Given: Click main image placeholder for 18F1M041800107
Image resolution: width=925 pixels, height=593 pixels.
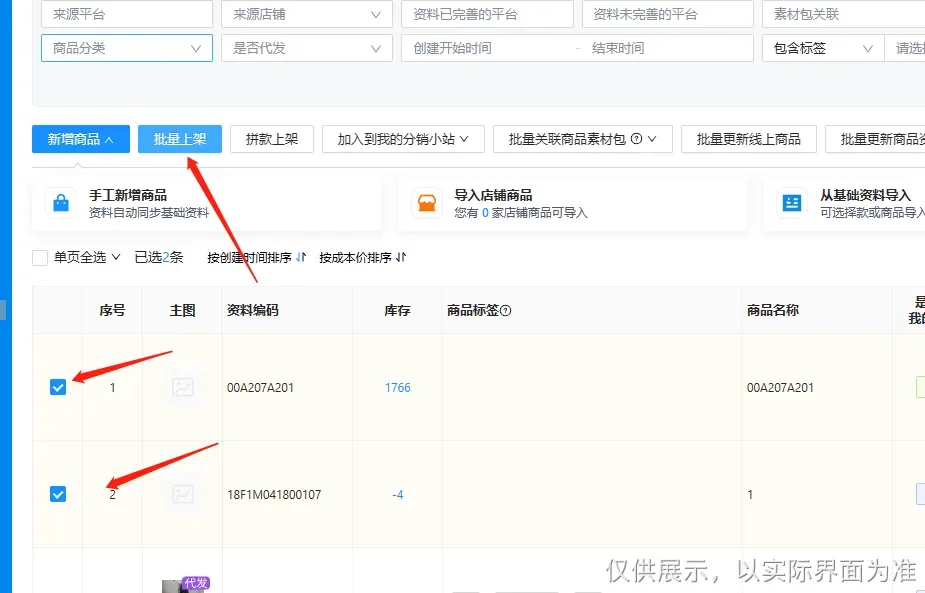Looking at the screenshot, I should pyautogui.click(x=183, y=494).
